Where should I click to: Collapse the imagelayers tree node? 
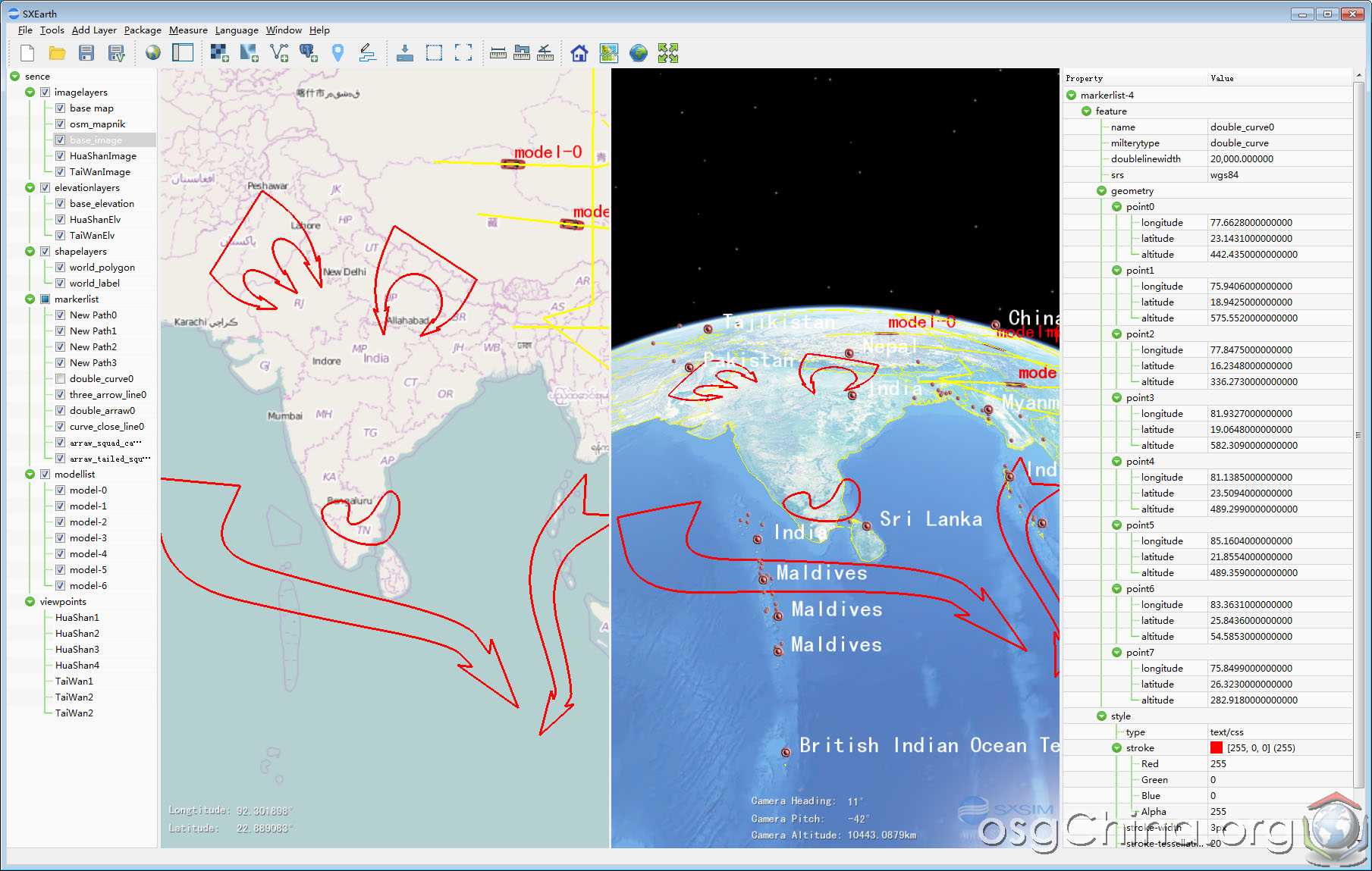30,92
